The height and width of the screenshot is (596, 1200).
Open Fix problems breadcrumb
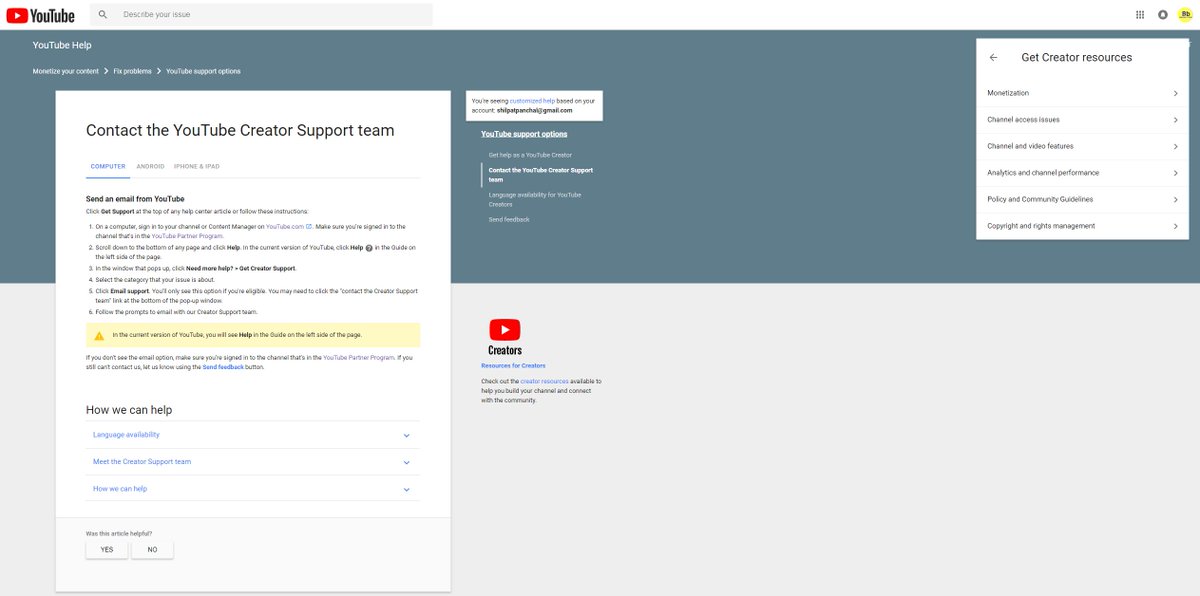coord(133,71)
